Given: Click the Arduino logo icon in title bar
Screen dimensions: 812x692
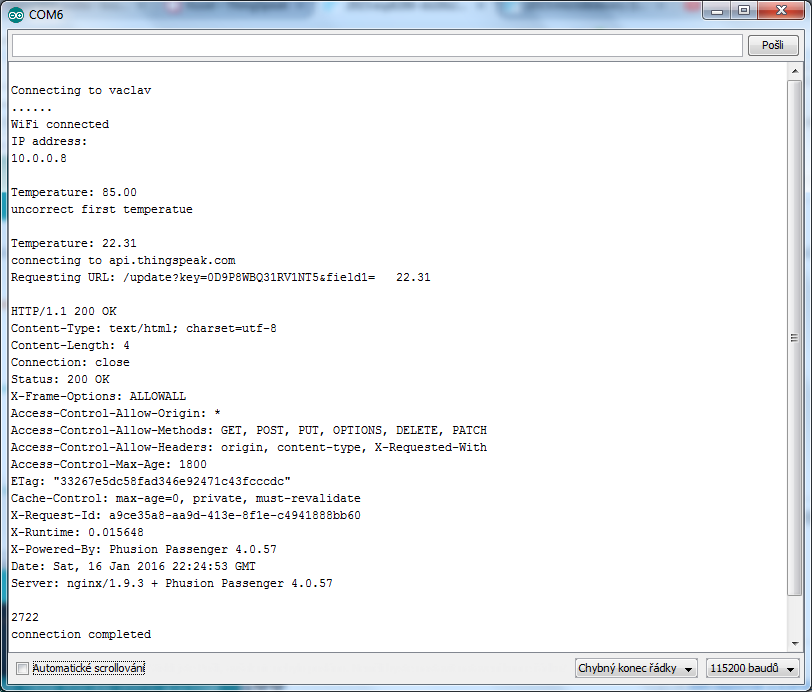Looking at the screenshot, I should point(16,15).
